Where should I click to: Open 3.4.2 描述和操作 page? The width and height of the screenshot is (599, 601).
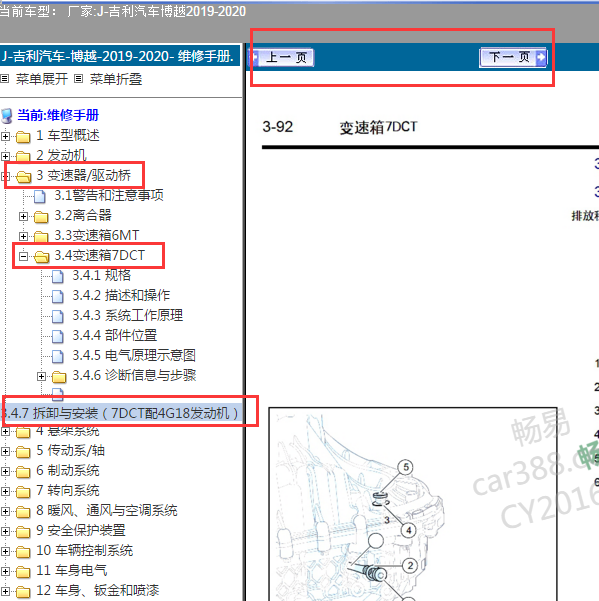pyautogui.click(x=121, y=295)
